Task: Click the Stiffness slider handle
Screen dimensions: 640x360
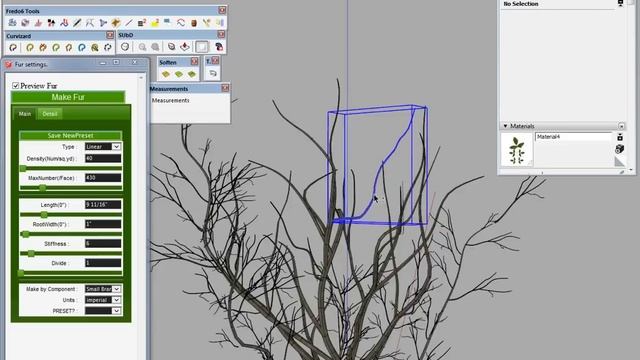Action: click(31, 253)
